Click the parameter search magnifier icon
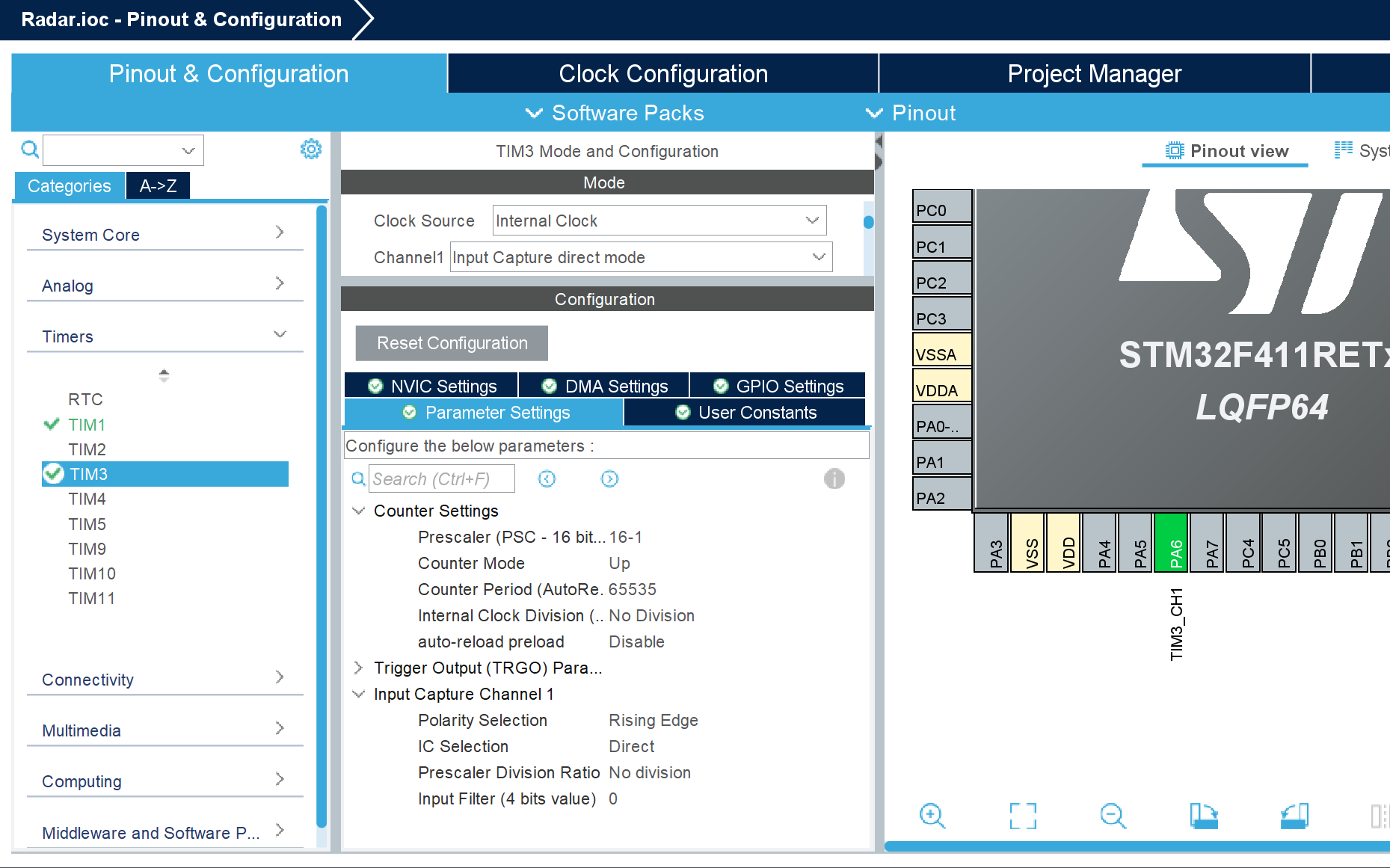This screenshot has height=868, width=1390. 359,479
